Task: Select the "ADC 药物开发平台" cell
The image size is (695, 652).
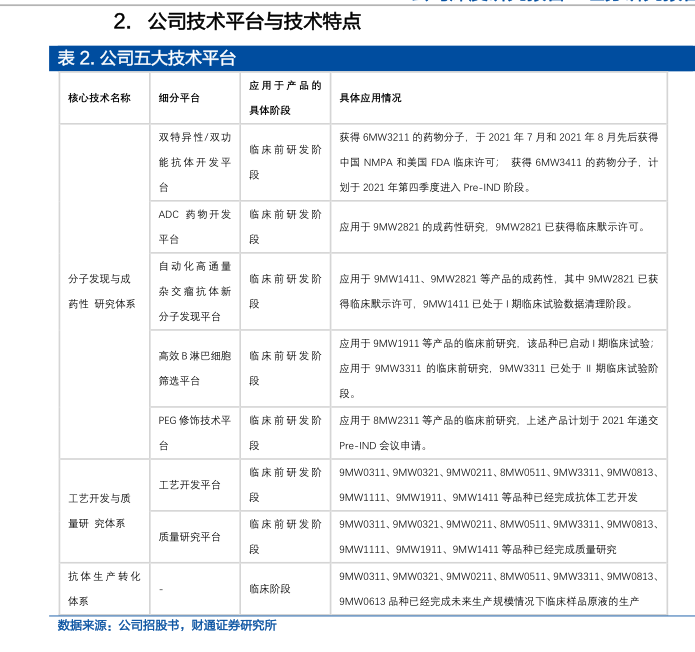Action: tap(194, 226)
